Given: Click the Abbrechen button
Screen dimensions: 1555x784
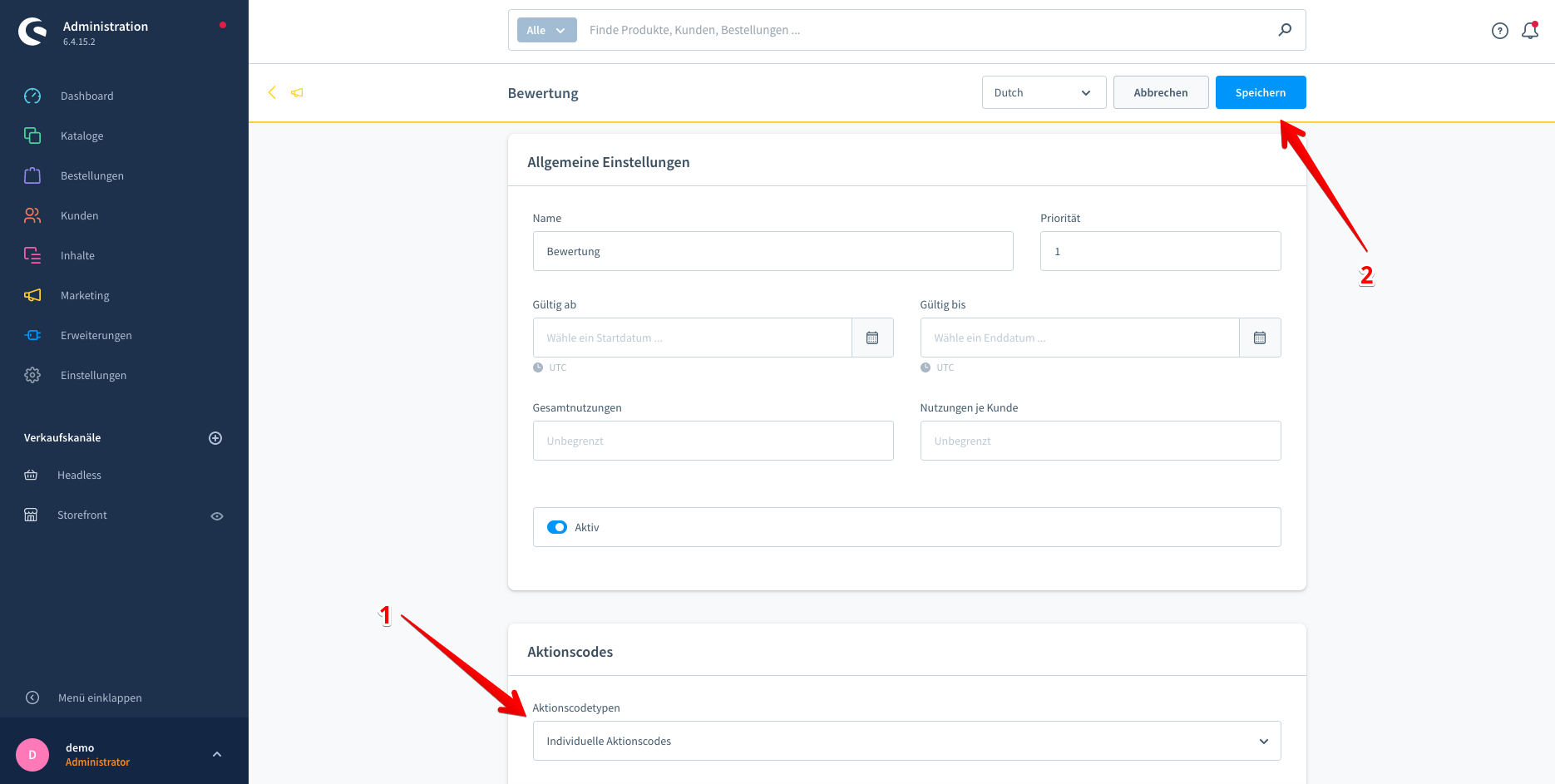Looking at the screenshot, I should tap(1160, 92).
